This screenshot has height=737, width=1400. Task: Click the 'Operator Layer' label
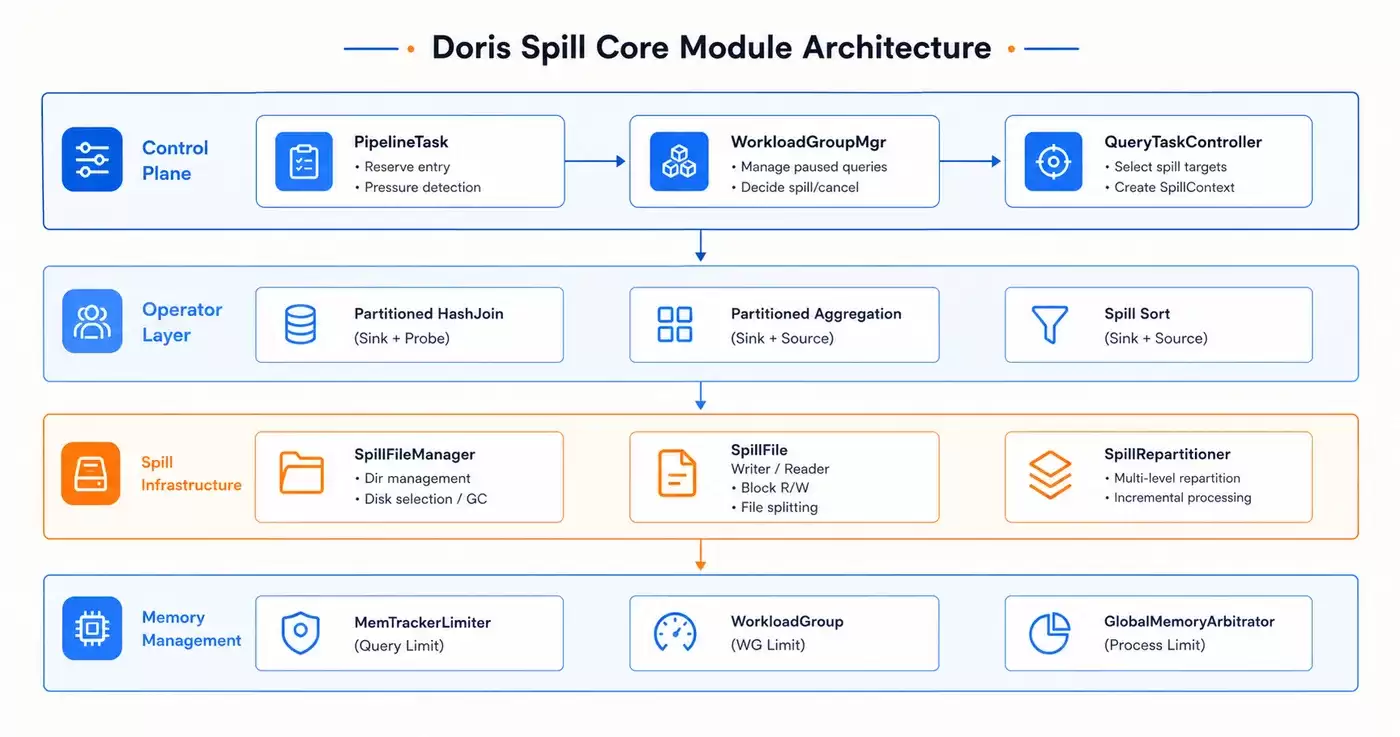click(182, 322)
